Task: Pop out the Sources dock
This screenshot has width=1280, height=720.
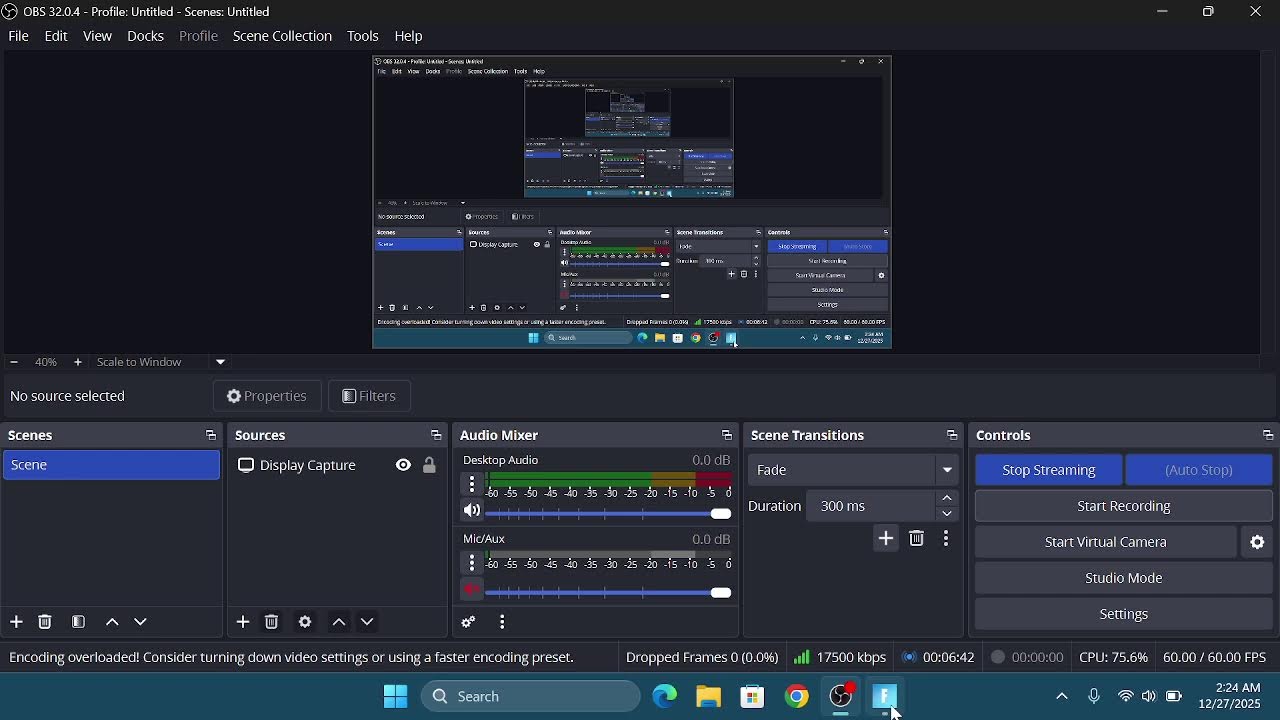Action: pos(436,435)
